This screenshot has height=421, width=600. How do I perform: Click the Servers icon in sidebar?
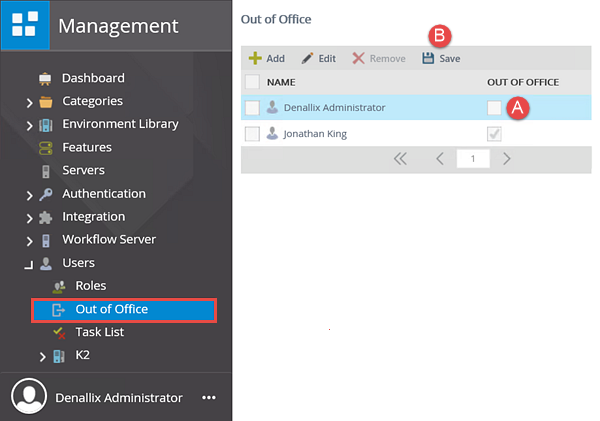(x=45, y=171)
